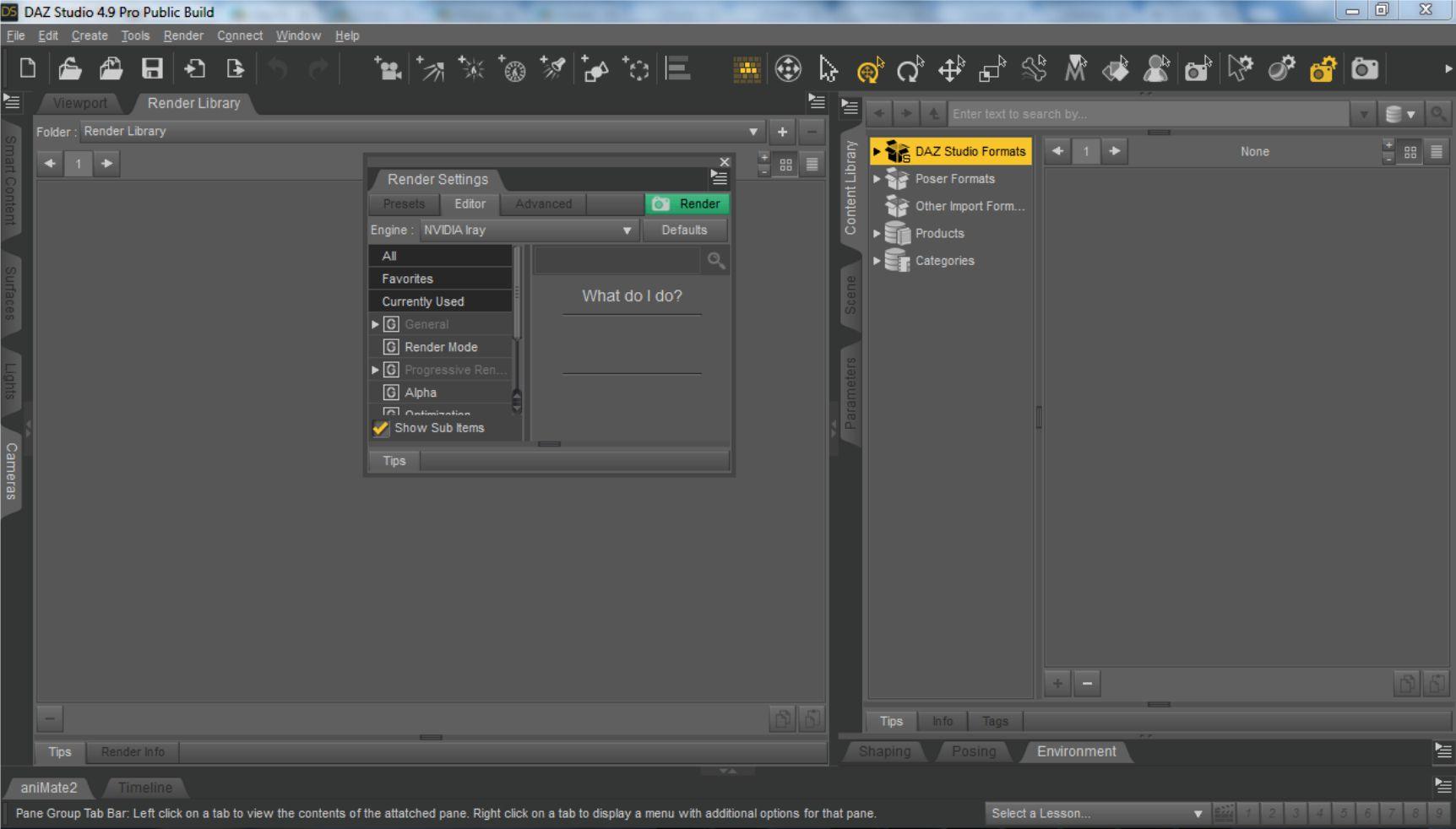This screenshot has height=829, width=1456.
Task: Click the Defaults button
Action: coord(684,230)
